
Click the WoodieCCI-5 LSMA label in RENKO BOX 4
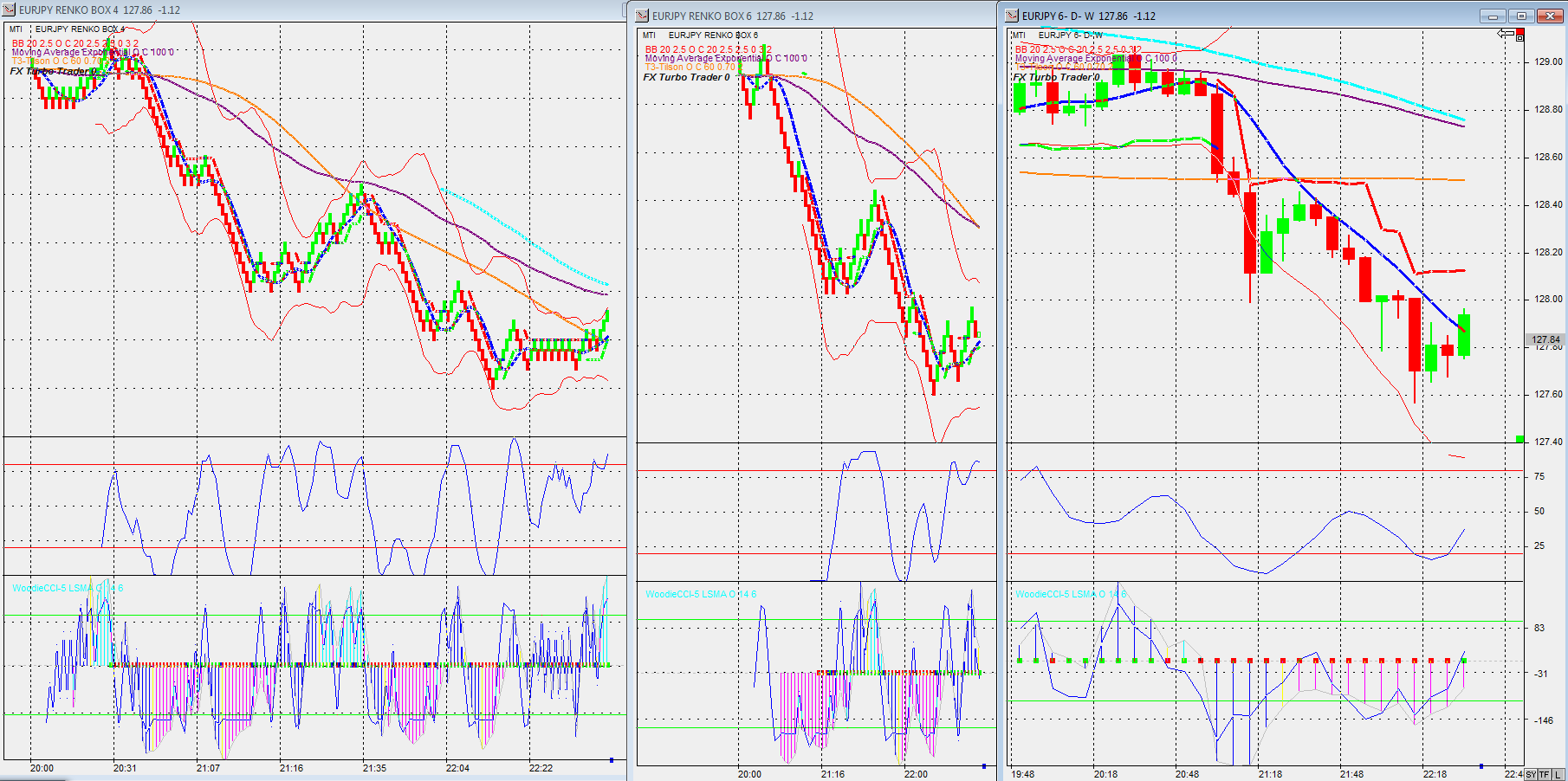(68, 588)
